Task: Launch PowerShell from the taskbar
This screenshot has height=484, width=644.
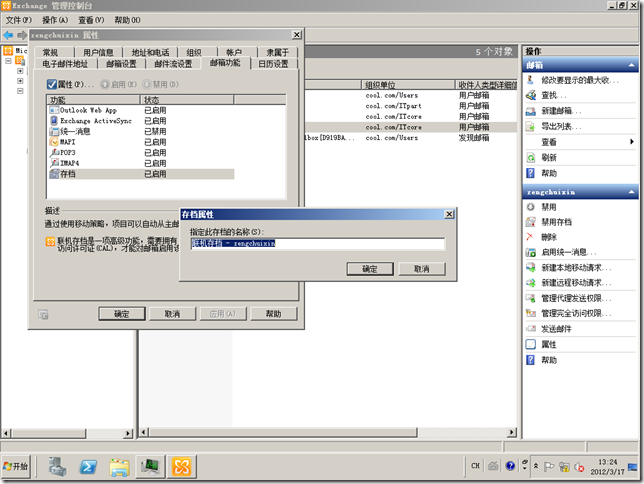Action: (88, 467)
